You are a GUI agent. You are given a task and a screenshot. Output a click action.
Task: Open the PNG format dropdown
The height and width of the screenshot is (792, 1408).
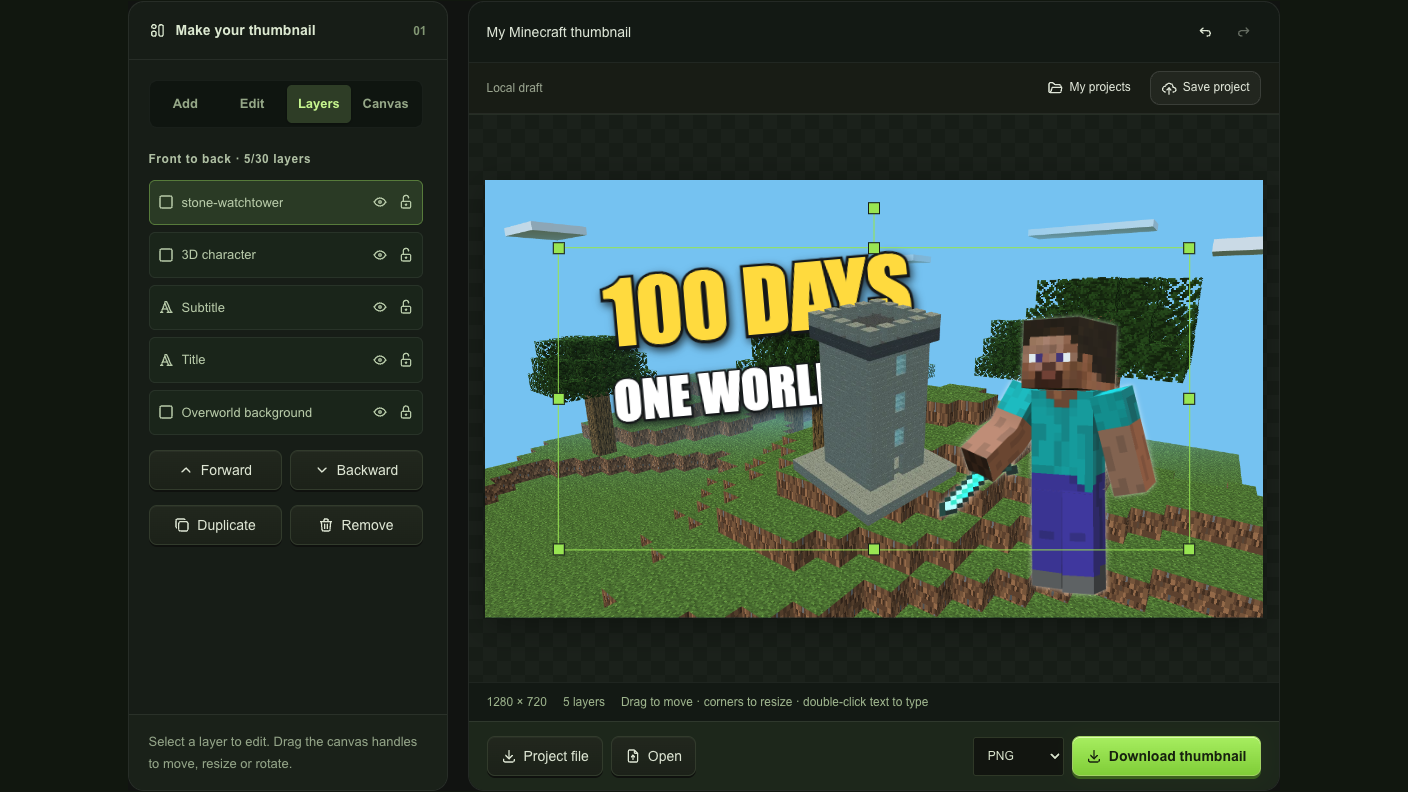tap(1018, 756)
